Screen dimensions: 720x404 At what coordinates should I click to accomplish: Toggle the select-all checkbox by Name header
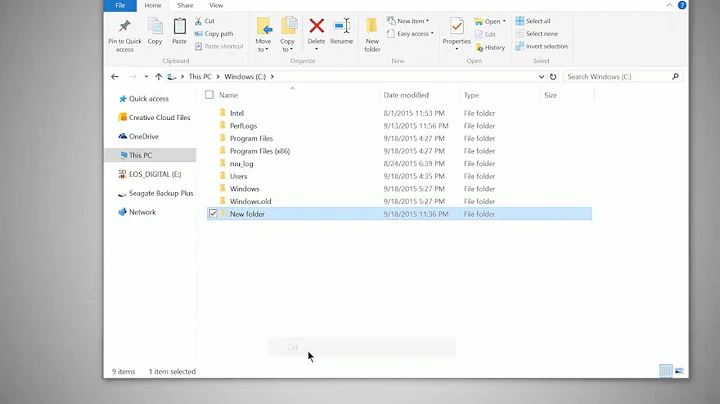209,95
